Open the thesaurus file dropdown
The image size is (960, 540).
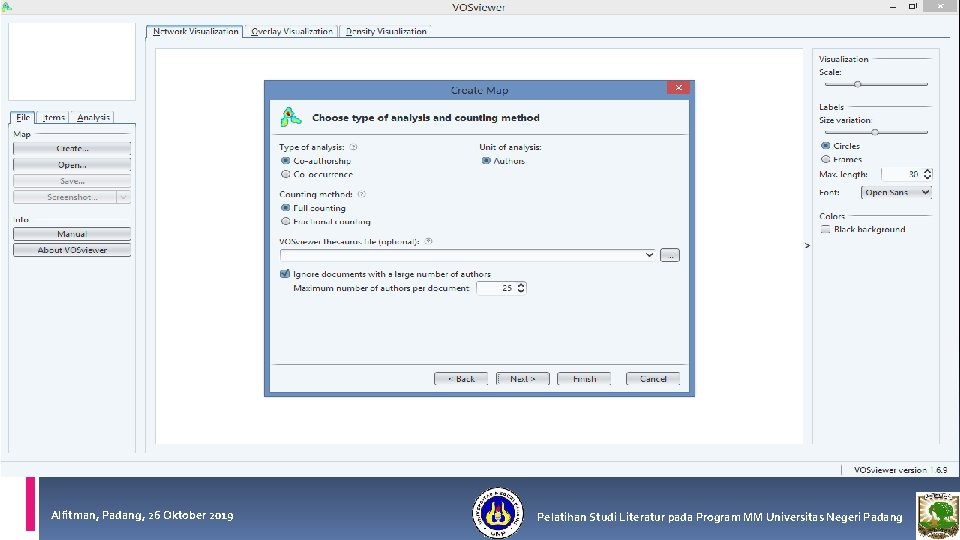[x=649, y=255]
